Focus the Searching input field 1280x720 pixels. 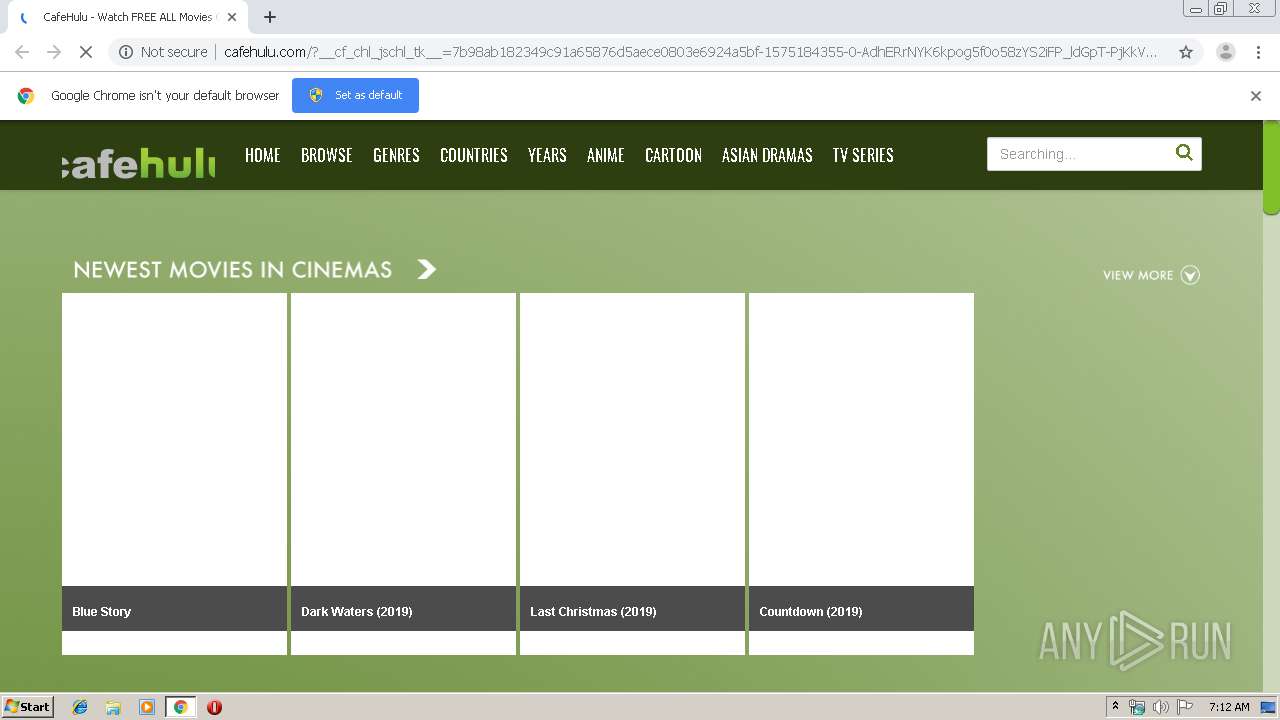(x=1080, y=154)
